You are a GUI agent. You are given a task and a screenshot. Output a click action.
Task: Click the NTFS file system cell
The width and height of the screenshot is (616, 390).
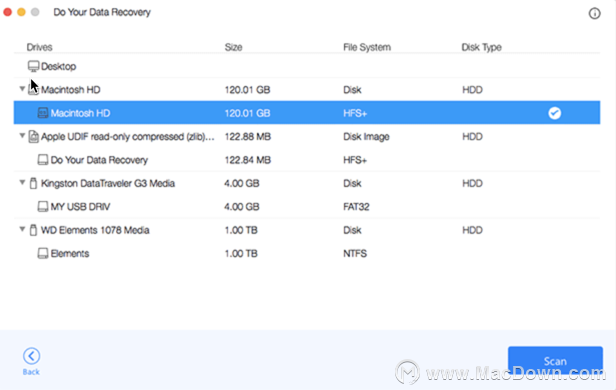[x=355, y=253]
